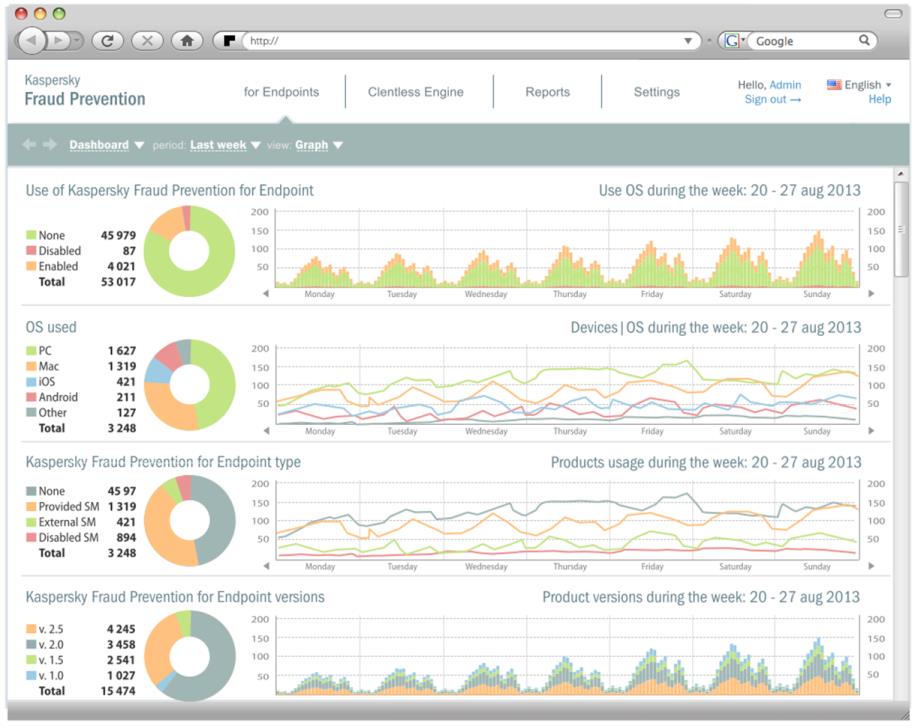This screenshot has height=728, width=915.
Task: Click the Google search engine icon
Action: pyautogui.click(x=732, y=41)
